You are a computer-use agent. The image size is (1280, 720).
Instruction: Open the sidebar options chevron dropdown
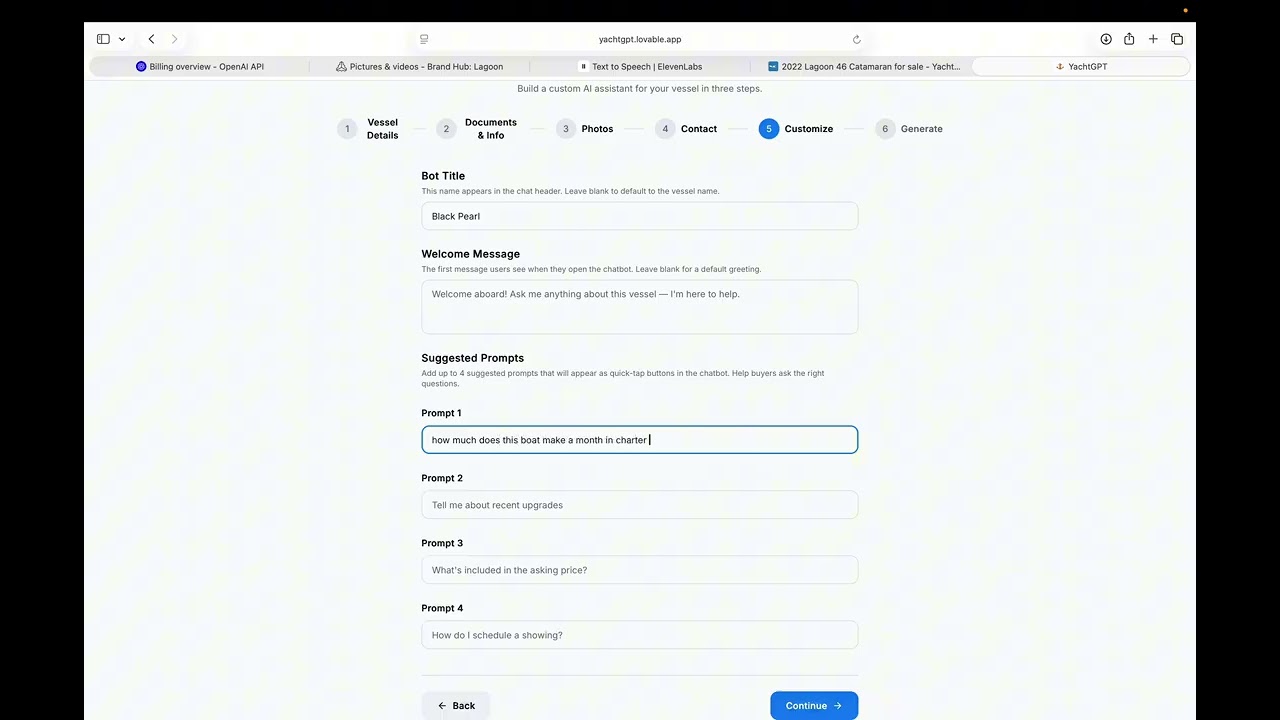(122, 39)
